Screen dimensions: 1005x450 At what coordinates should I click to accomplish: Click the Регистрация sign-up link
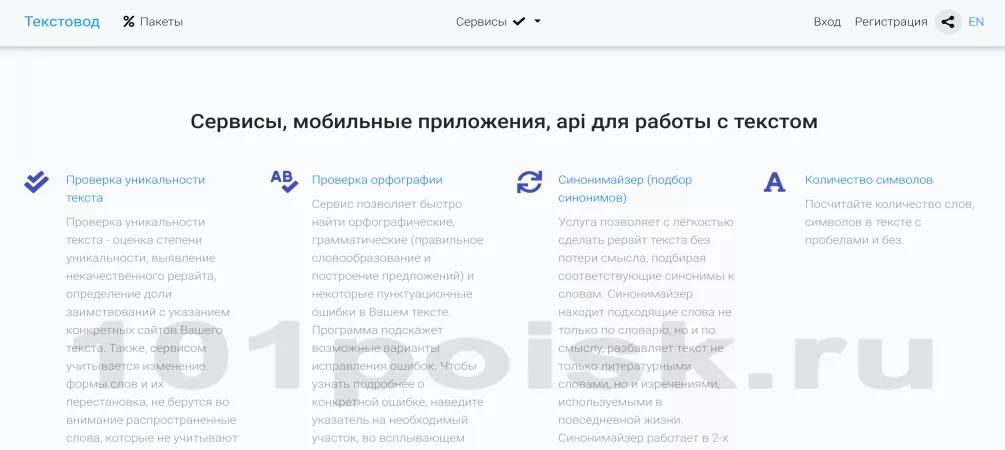point(891,22)
